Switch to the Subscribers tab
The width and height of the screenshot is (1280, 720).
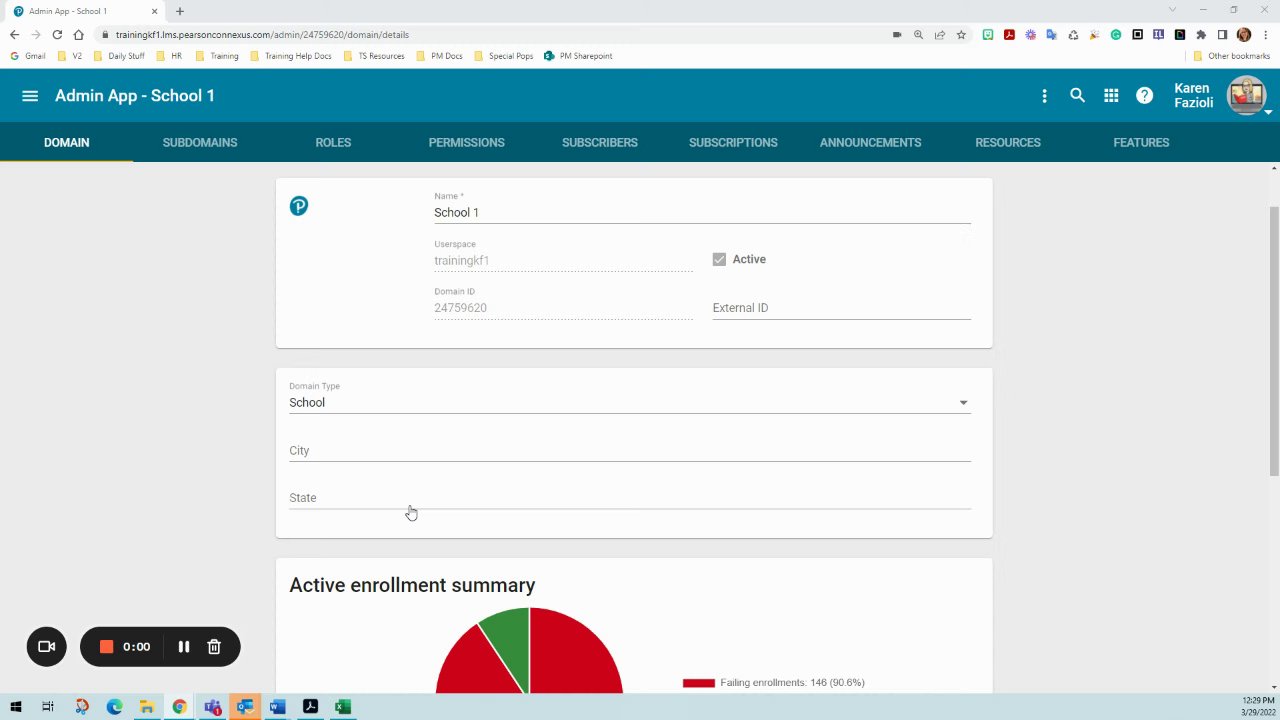click(x=600, y=142)
